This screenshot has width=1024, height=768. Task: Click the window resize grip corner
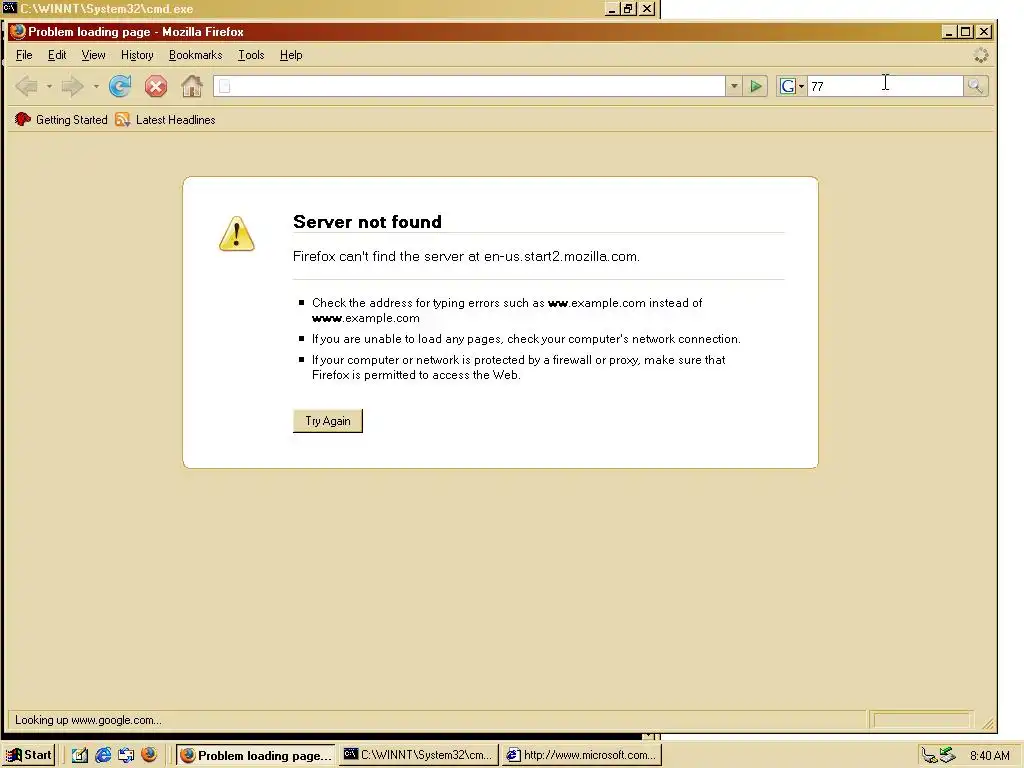[988, 723]
